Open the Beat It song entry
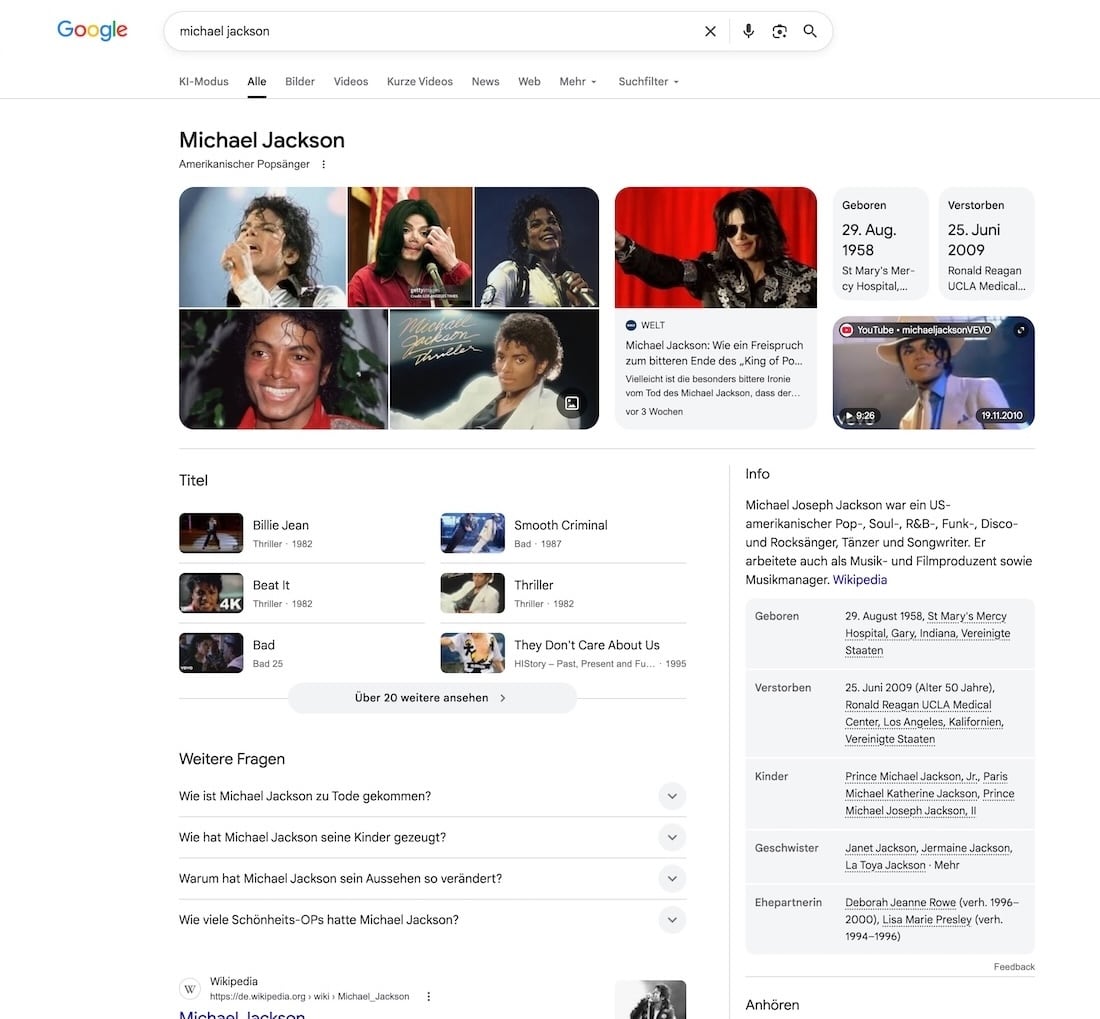 click(x=302, y=593)
